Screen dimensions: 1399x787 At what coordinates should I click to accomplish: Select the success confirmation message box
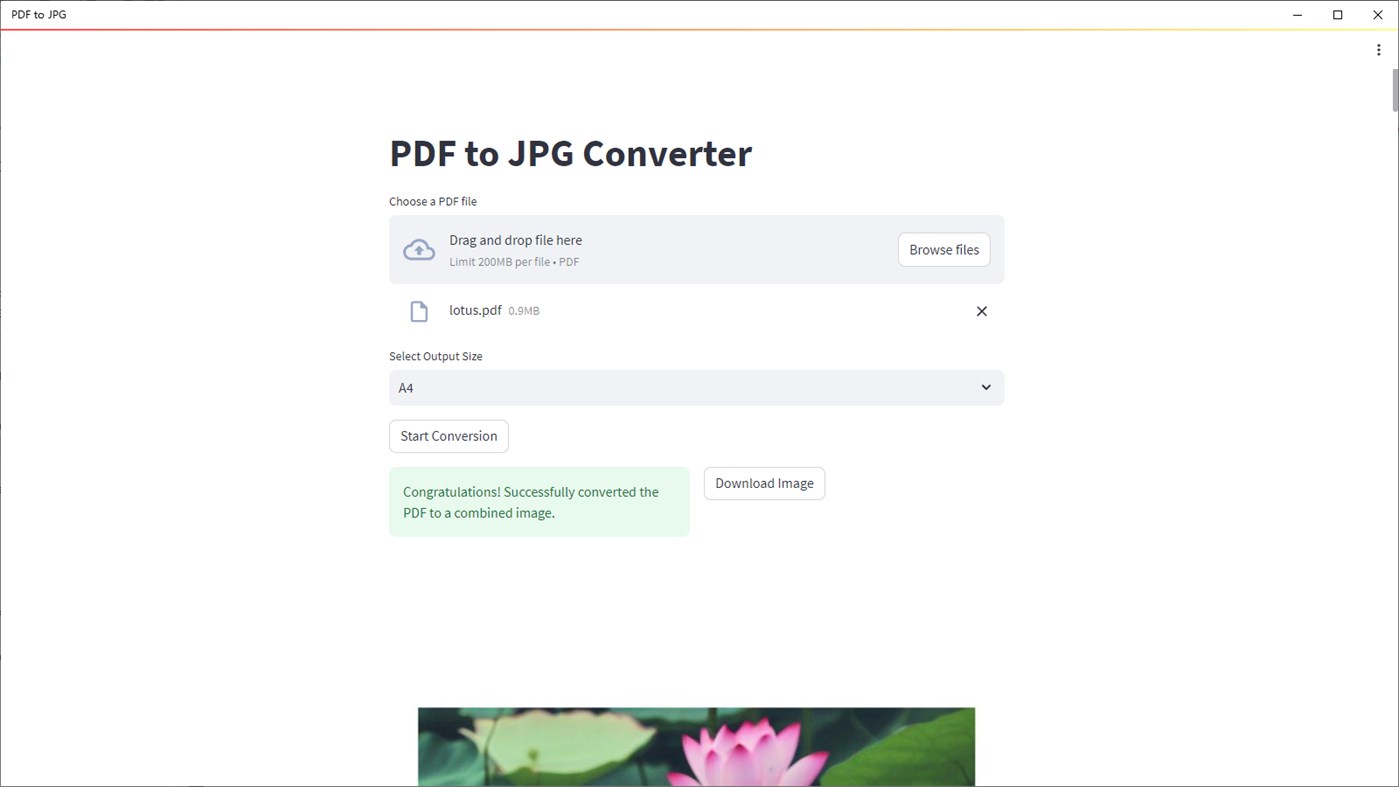[538, 501]
